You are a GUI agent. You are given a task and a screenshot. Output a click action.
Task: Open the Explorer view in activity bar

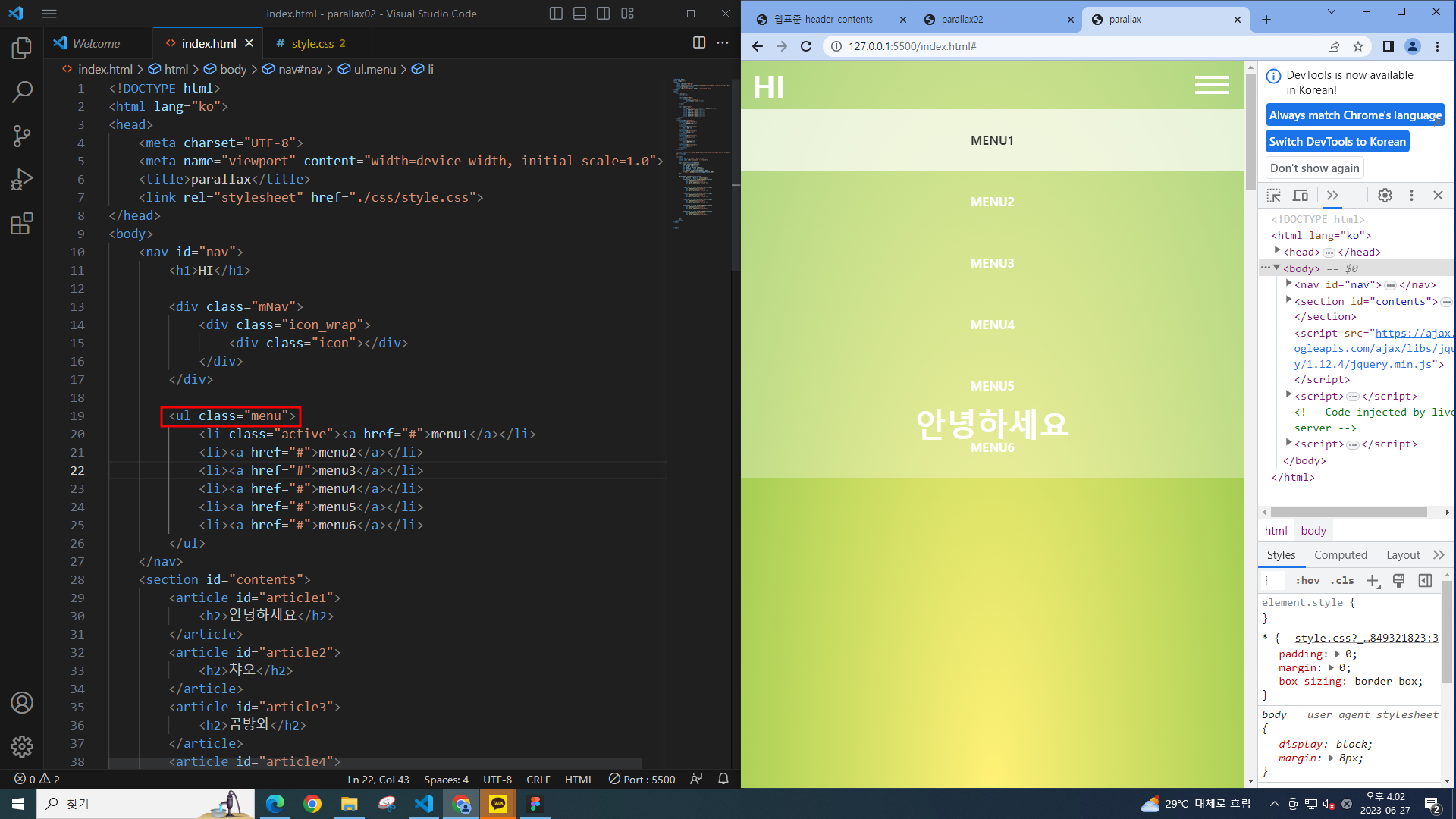pos(22,49)
